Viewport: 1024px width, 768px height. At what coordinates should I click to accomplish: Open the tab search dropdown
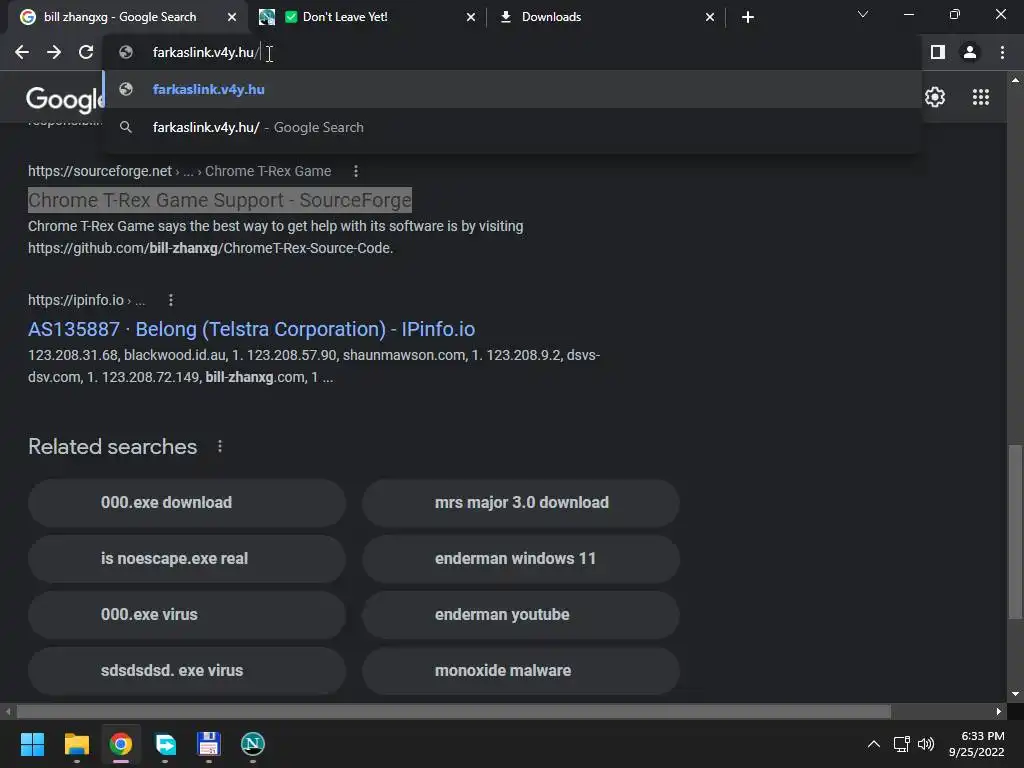(x=863, y=14)
